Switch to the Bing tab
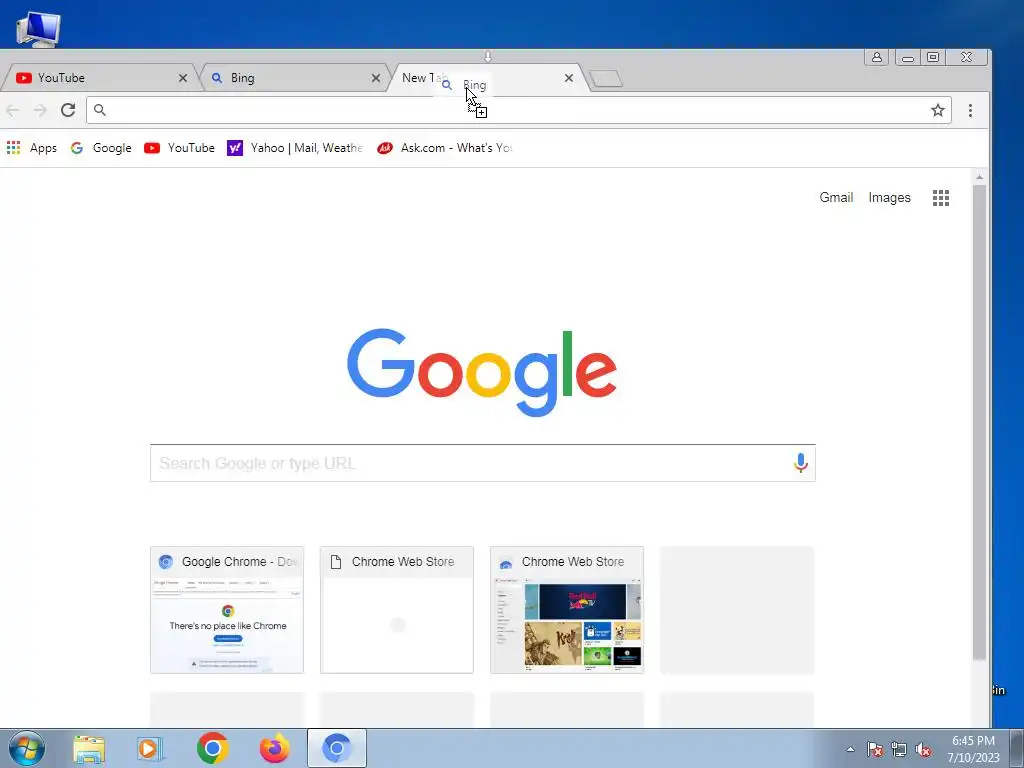The image size is (1024, 768). tap(294, 78)
